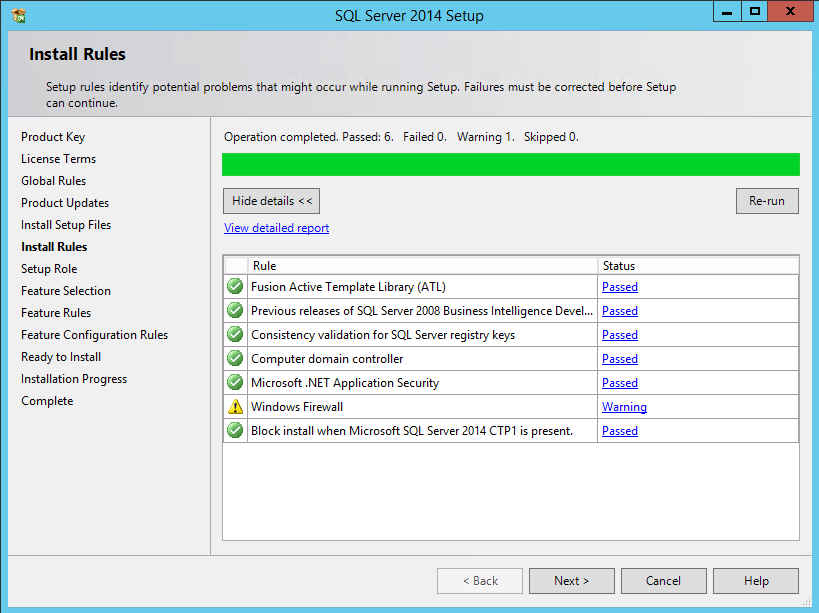Select the Feature Configuration Rules step
The height and width of the screenshot is (613, 819).
(95, 335)
